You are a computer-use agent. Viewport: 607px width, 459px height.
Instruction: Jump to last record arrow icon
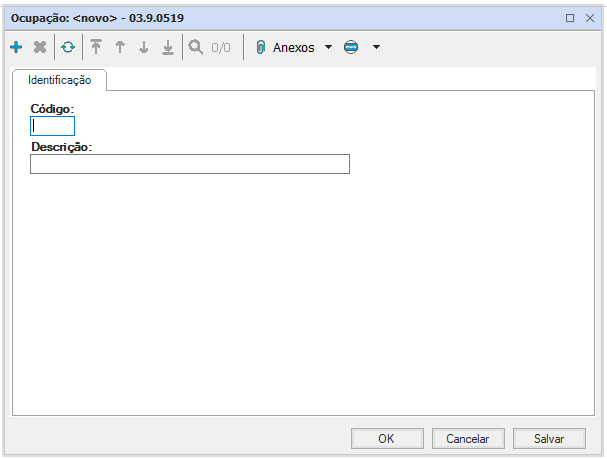[168, 47]
